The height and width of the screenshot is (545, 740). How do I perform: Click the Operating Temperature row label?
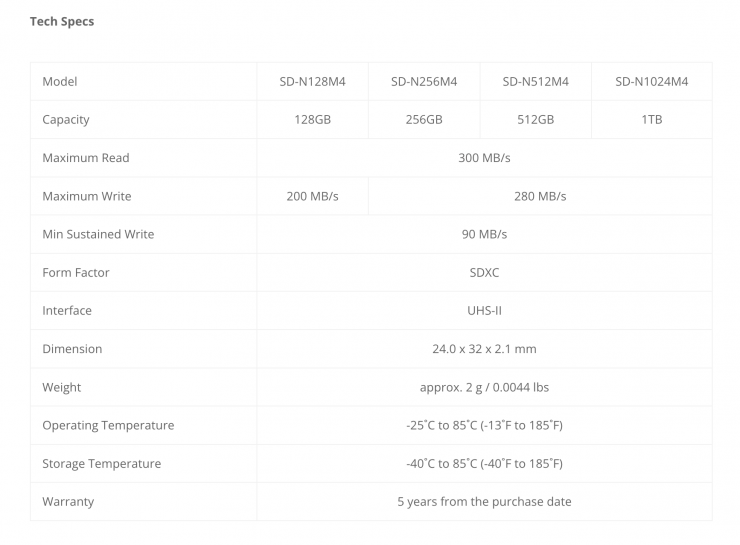(x=108, y=425)
